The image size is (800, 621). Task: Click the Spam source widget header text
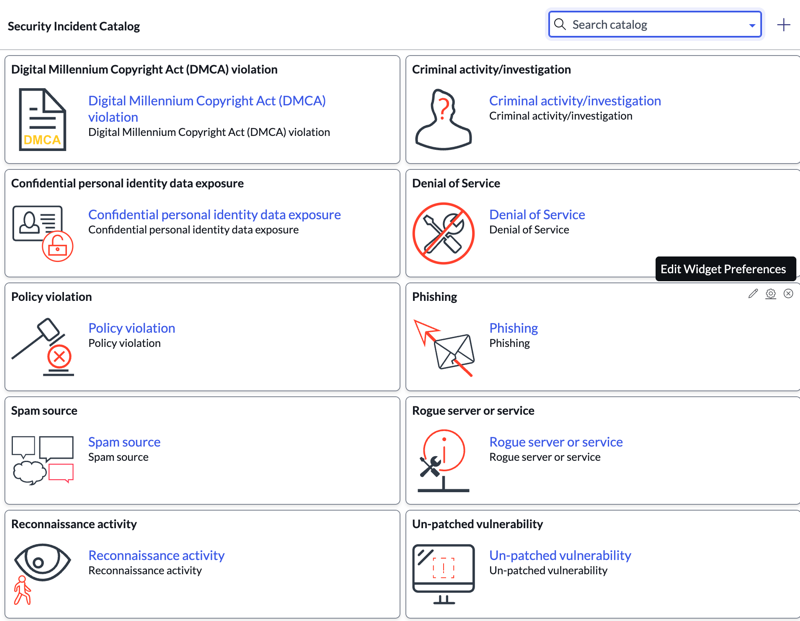click(x=44, y=410)
